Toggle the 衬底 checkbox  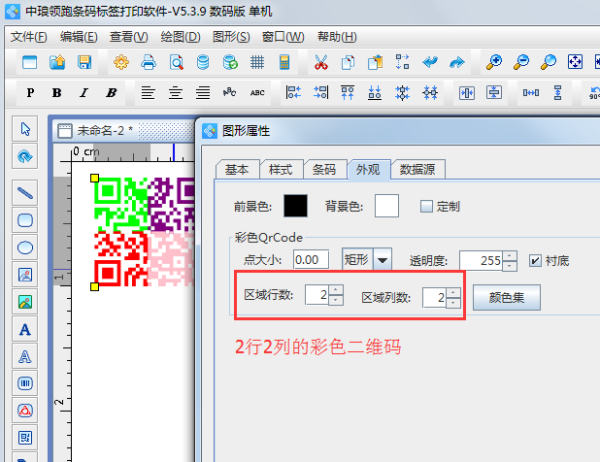coord(535,261)
